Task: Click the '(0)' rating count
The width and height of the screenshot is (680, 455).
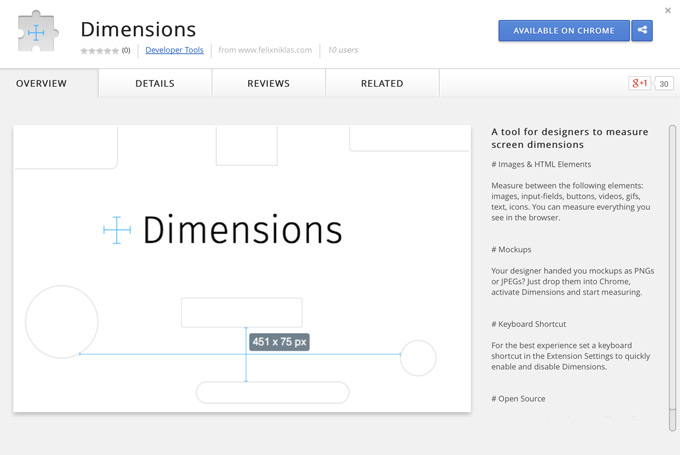Action: pyautogui.click(x=126, y=50)
